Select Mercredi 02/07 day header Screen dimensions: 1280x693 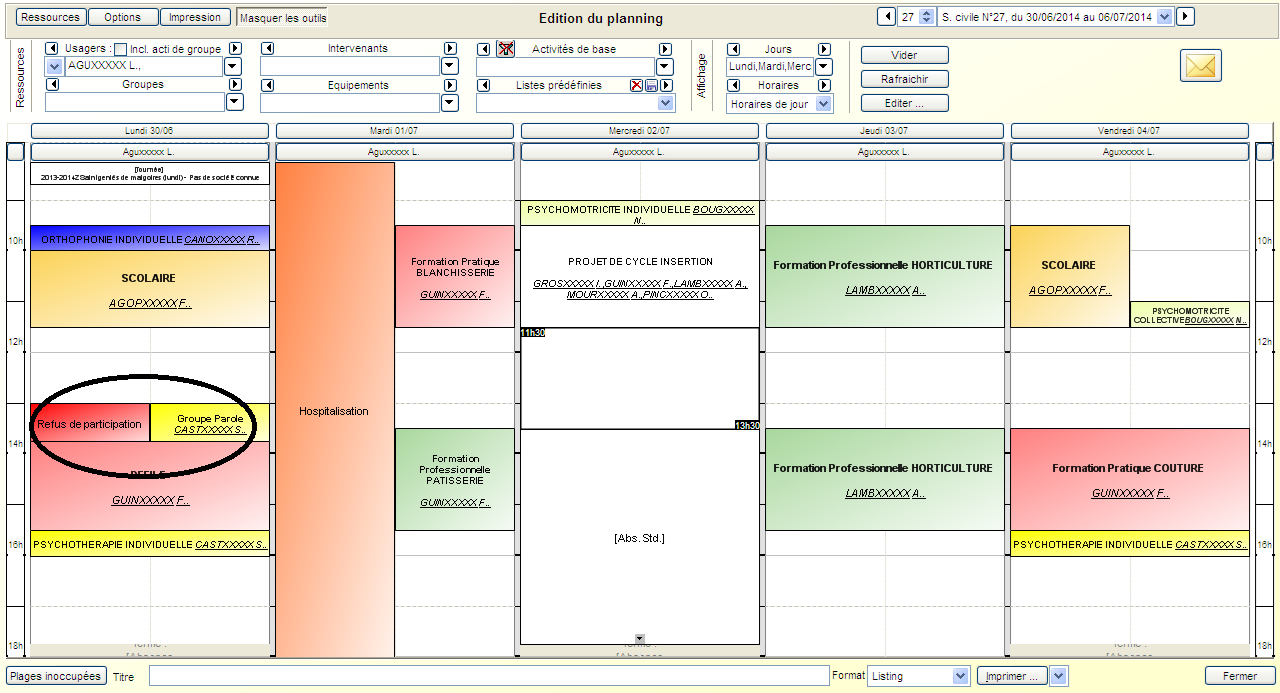[639, 131]
